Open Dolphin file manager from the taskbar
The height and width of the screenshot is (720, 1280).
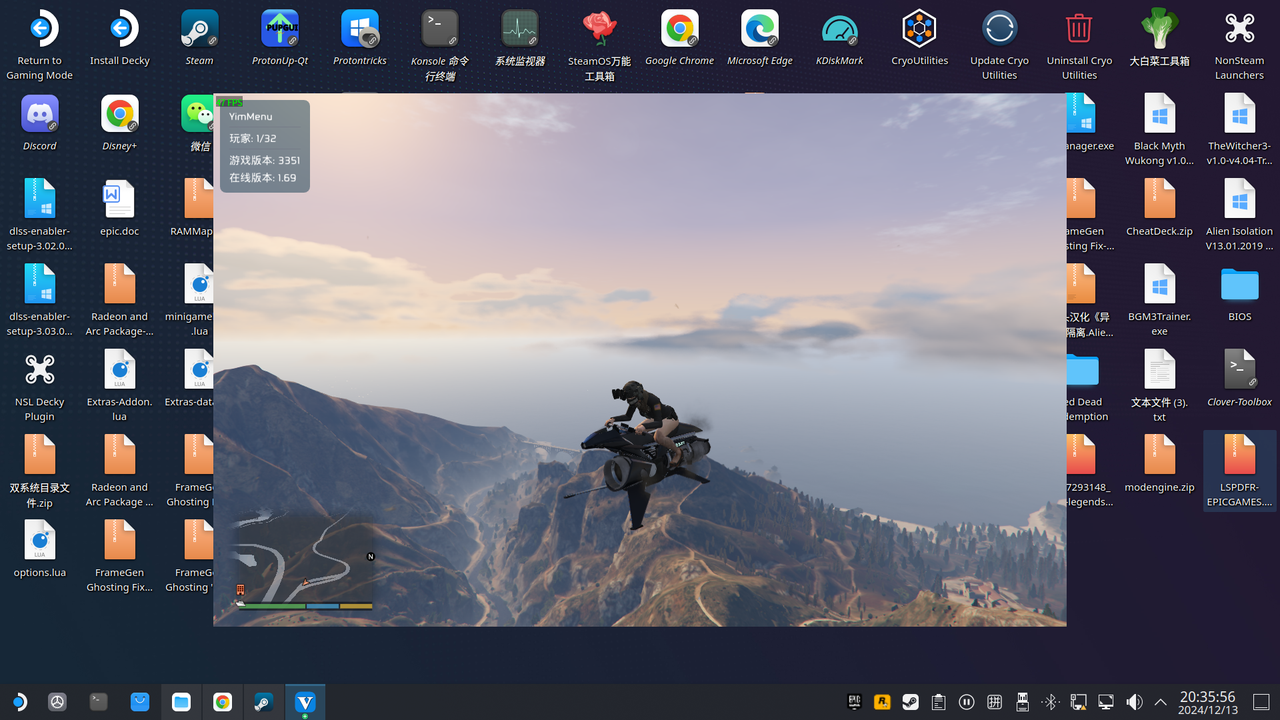(181, 702)
